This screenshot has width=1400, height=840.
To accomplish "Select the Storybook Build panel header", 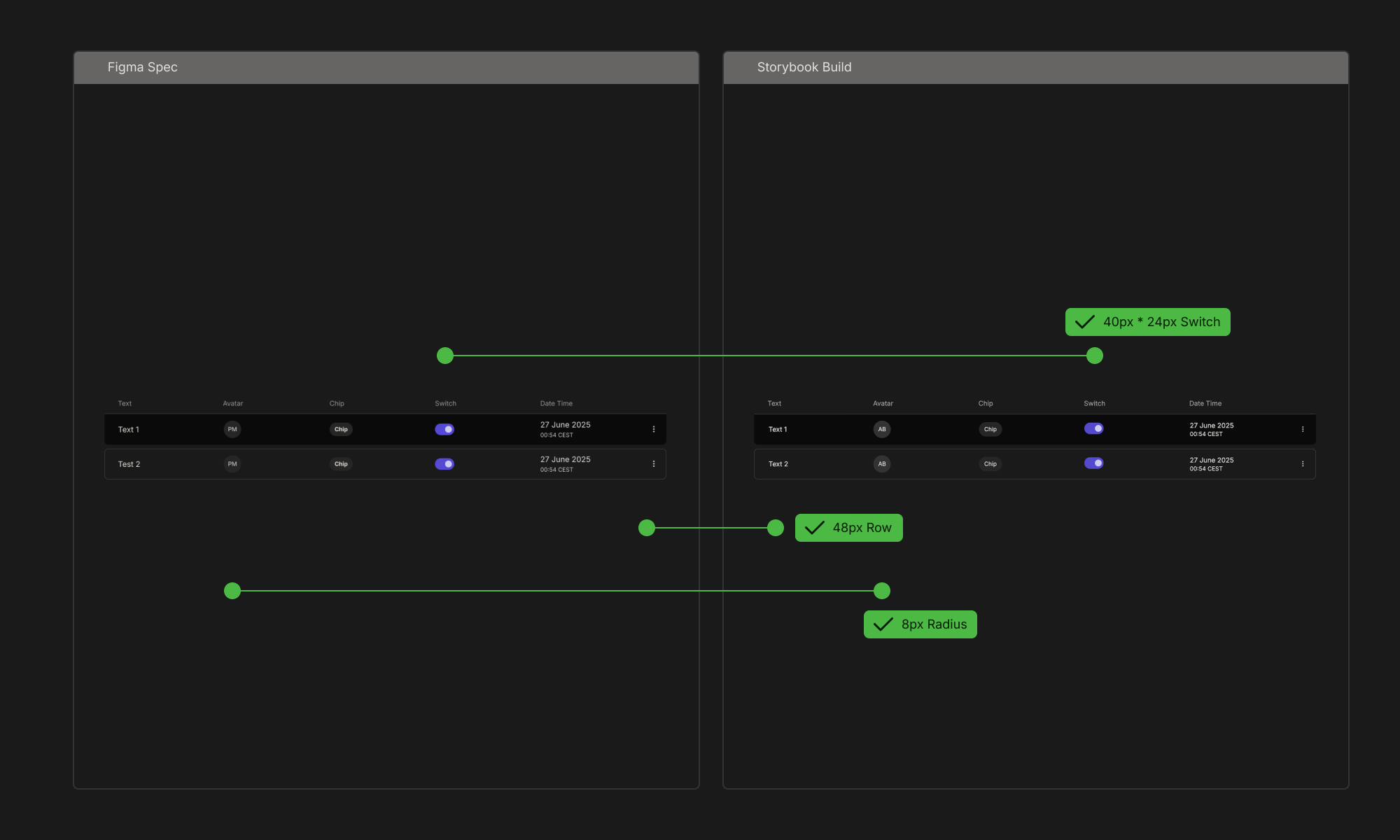I will pos(804,67).
